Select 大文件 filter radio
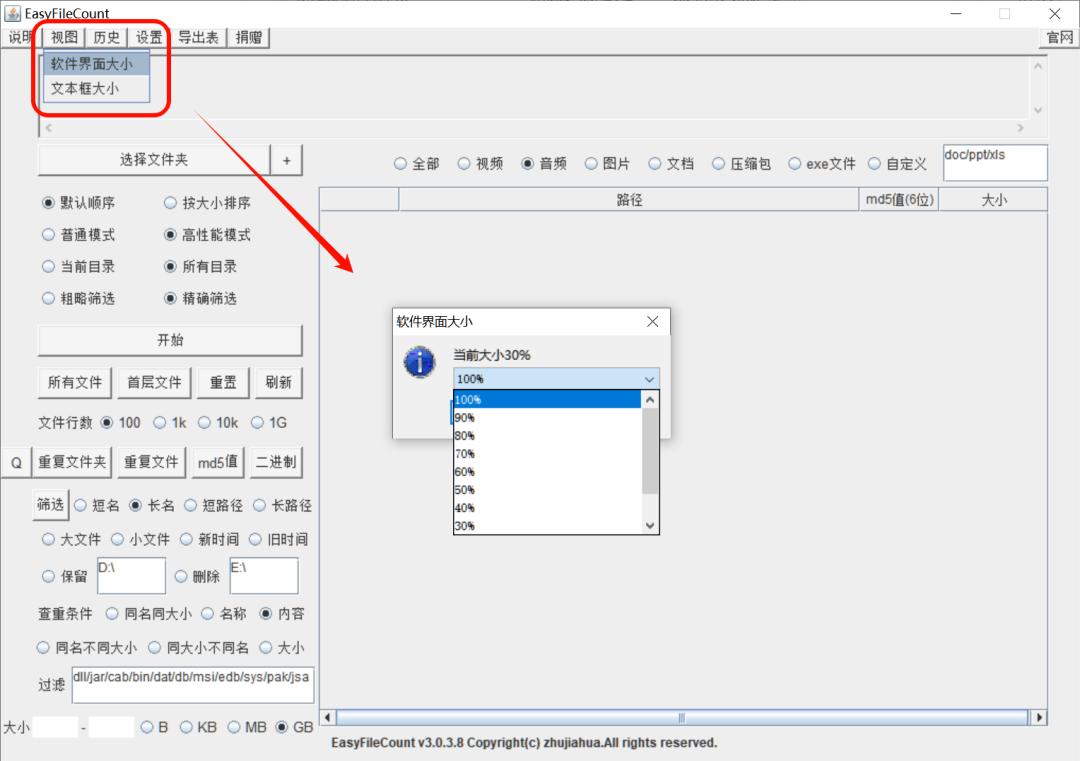Screen dimensions: 1080x761 (72, 539)
